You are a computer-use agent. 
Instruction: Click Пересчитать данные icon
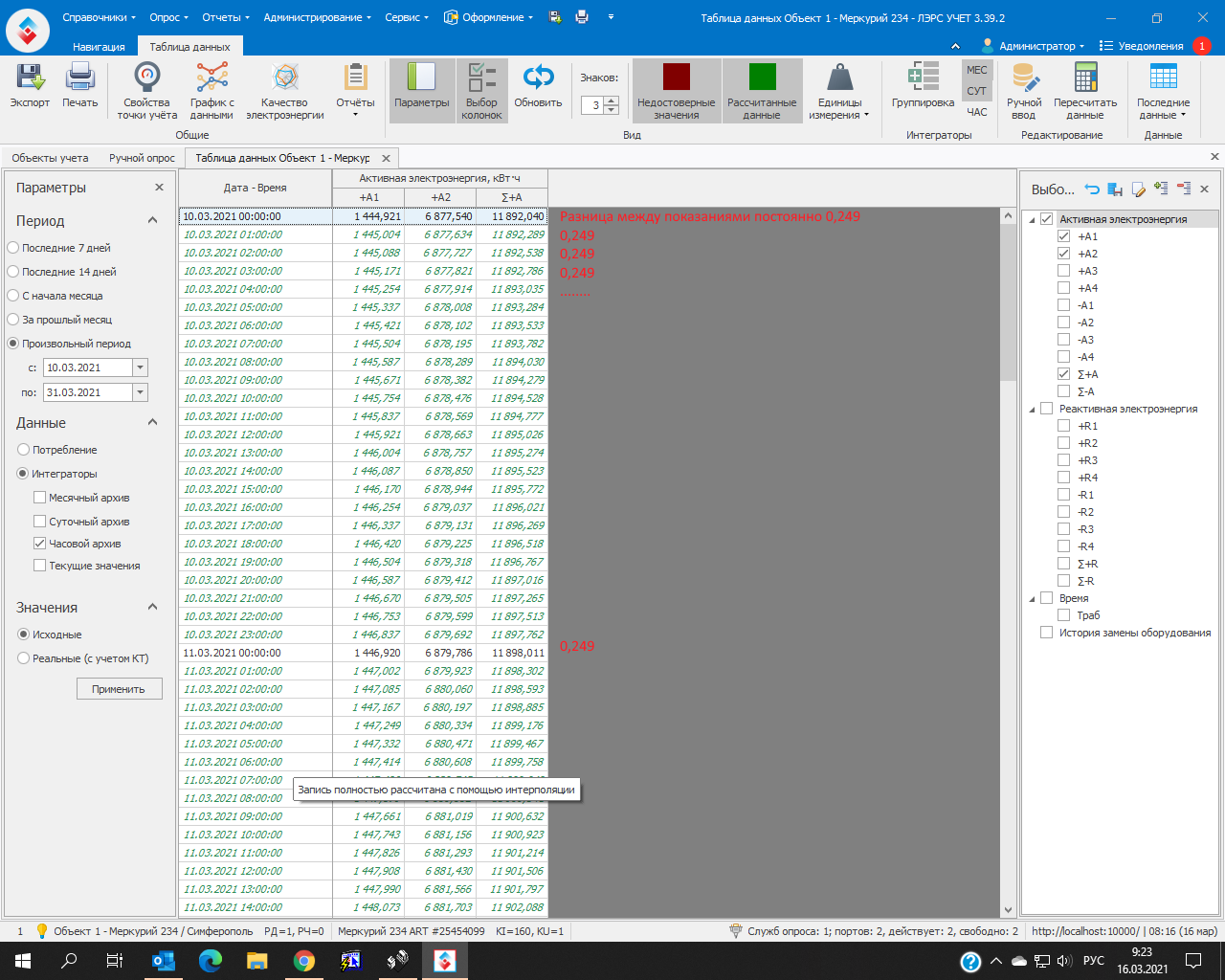(1085, 78)
